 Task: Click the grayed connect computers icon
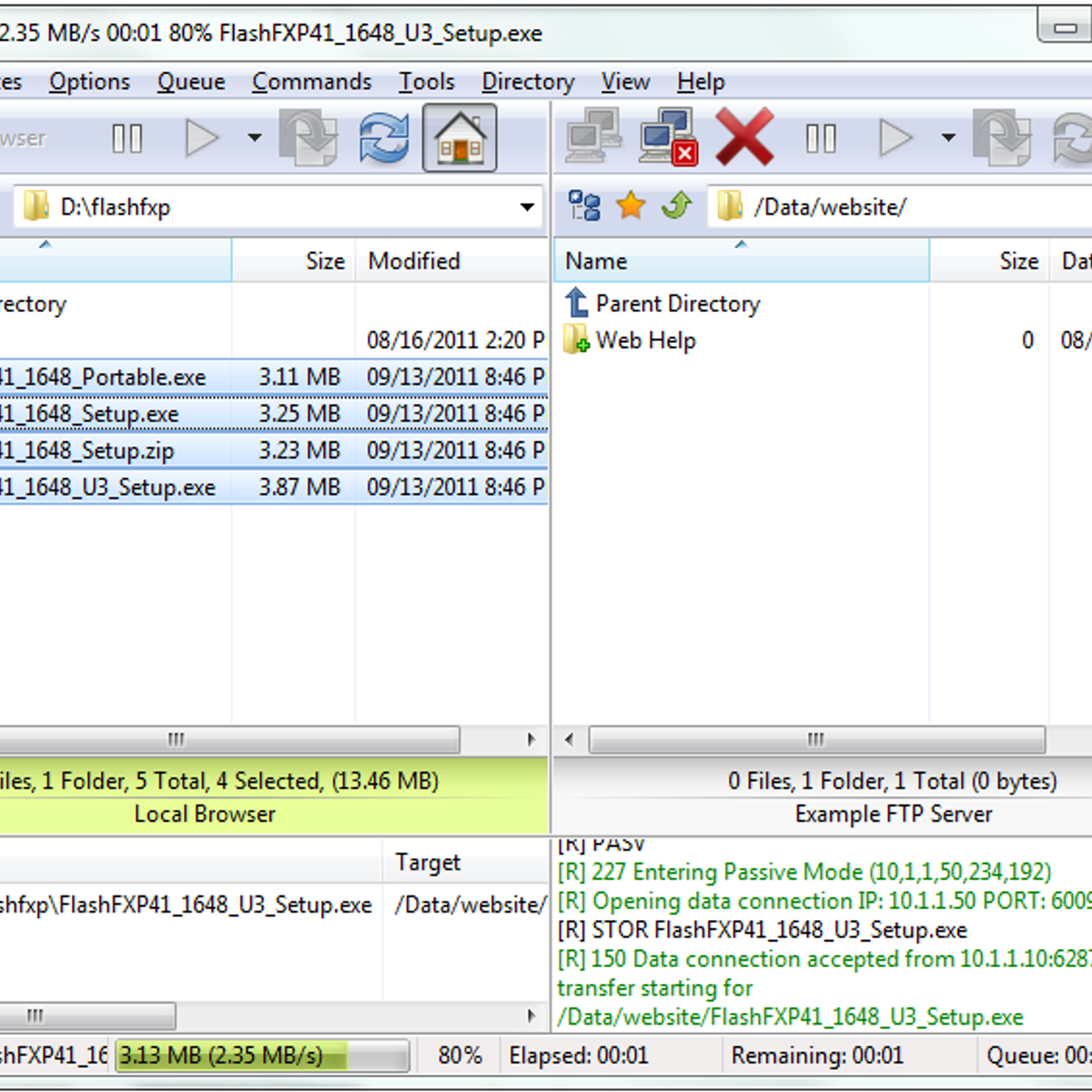[593, 138]
